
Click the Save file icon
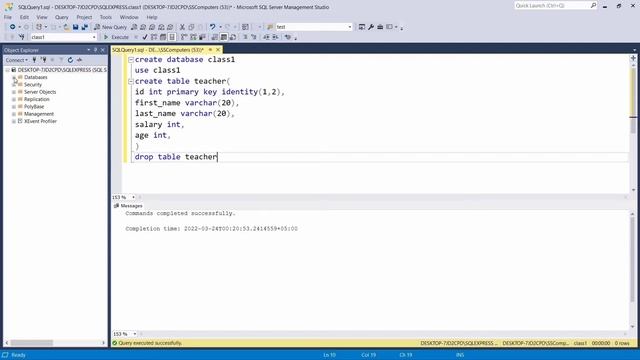tap(76, 27)
